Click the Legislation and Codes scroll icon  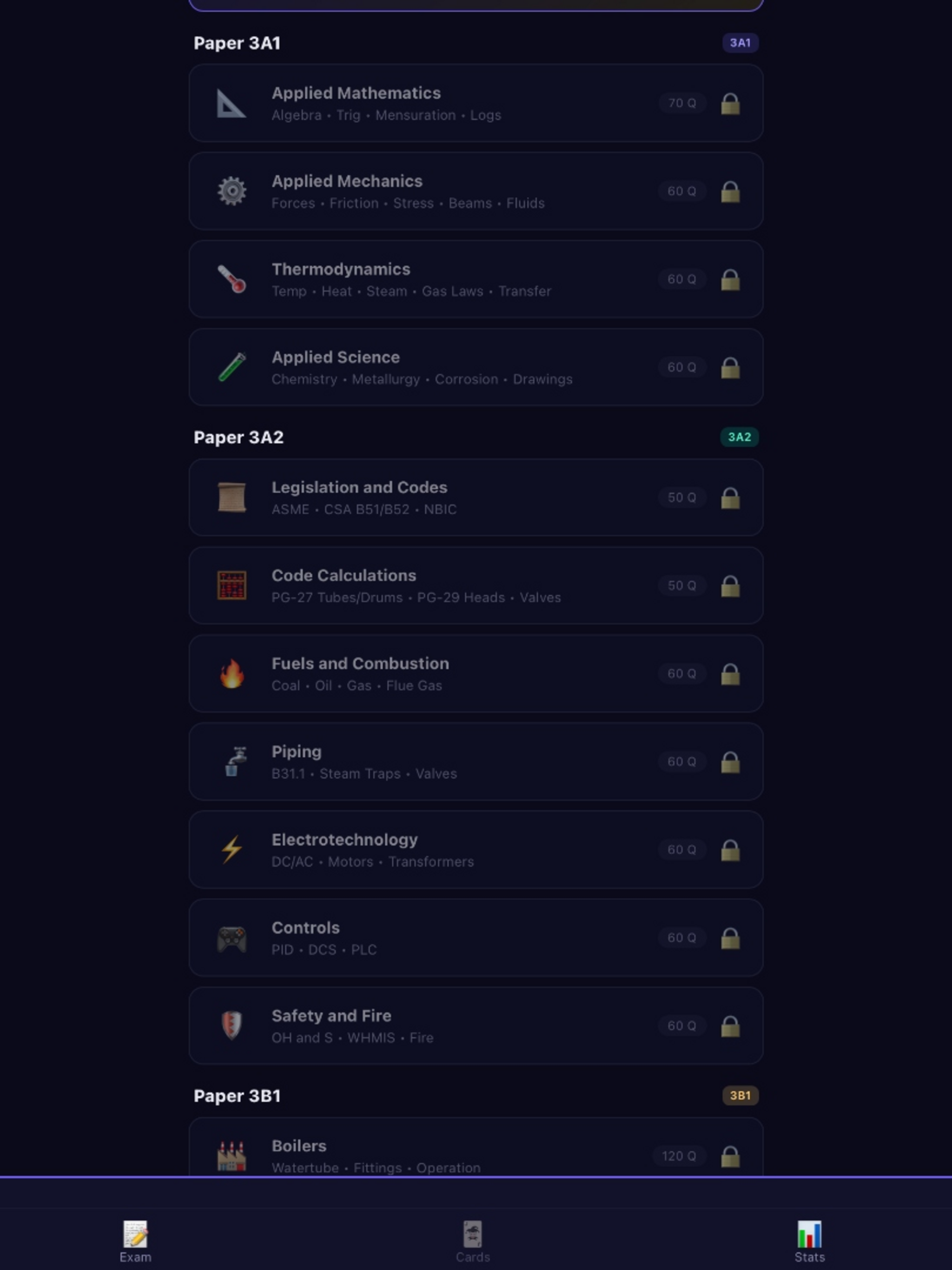(x=231, y=497)
